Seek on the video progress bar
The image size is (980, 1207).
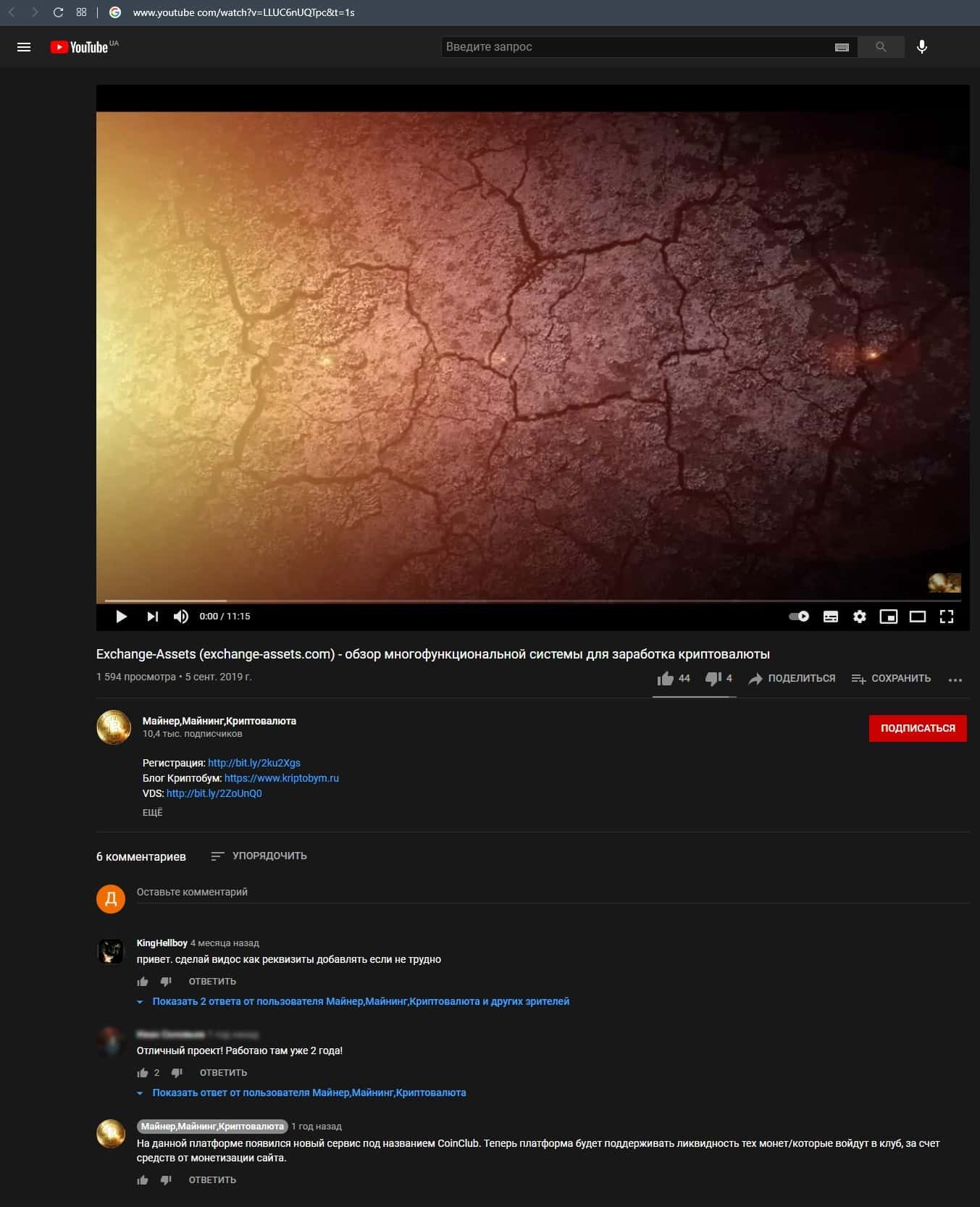tap(533, 601)
